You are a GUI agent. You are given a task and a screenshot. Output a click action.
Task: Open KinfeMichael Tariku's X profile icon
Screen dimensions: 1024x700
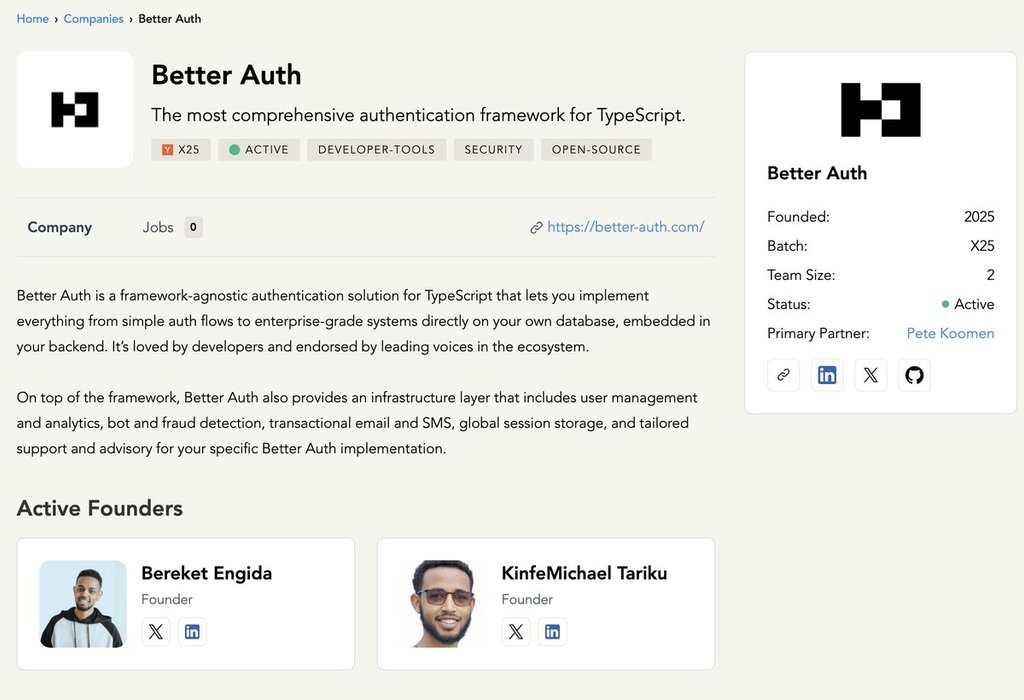click(x=516, y=631)
